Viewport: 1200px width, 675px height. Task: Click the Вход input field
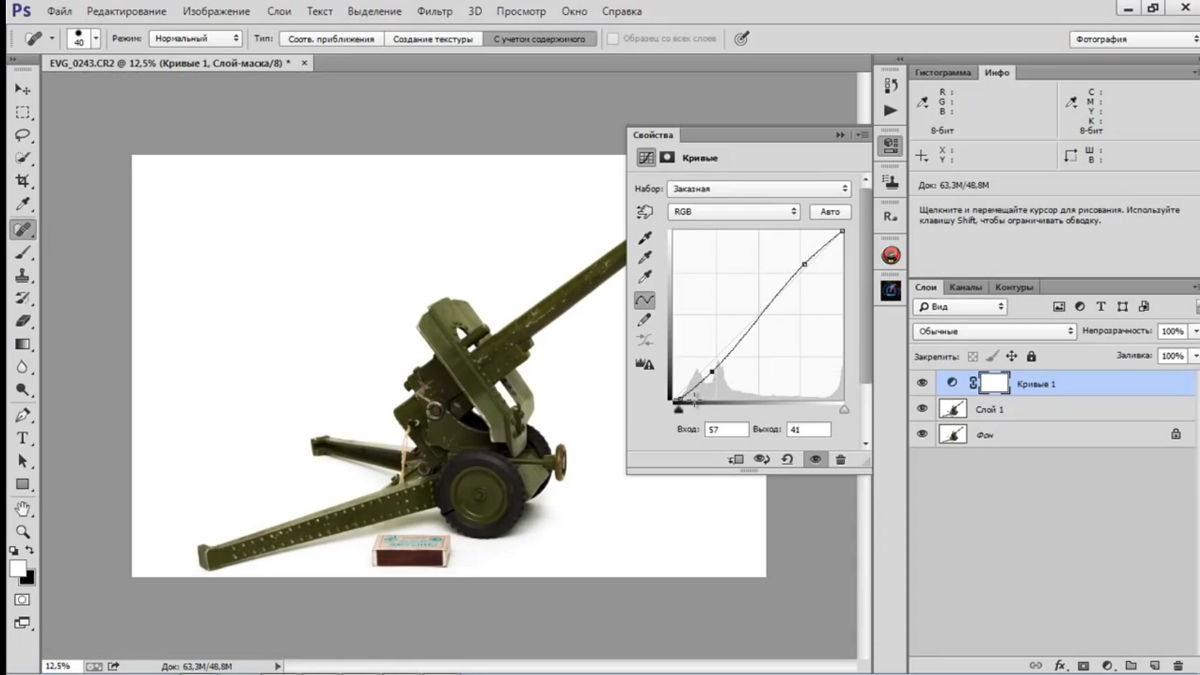(726, 429)
